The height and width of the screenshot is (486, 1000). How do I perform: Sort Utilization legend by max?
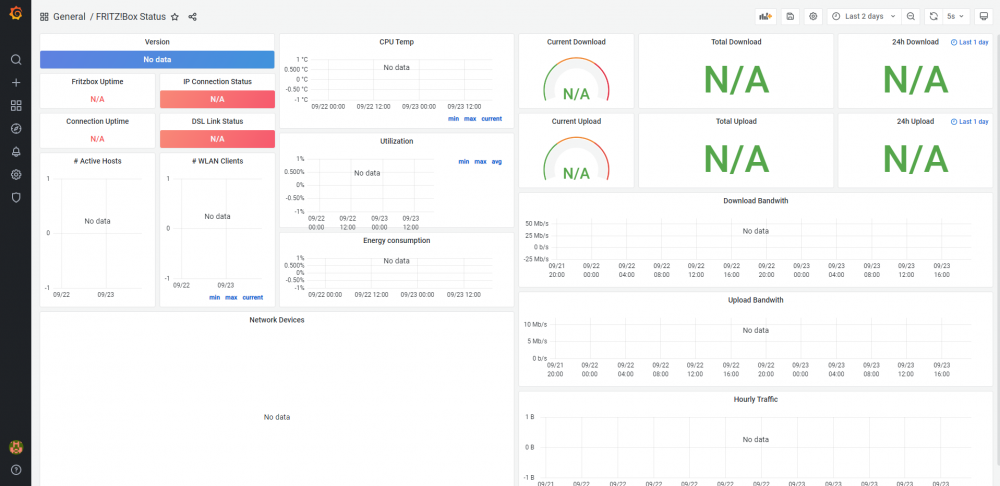point(480,161)
